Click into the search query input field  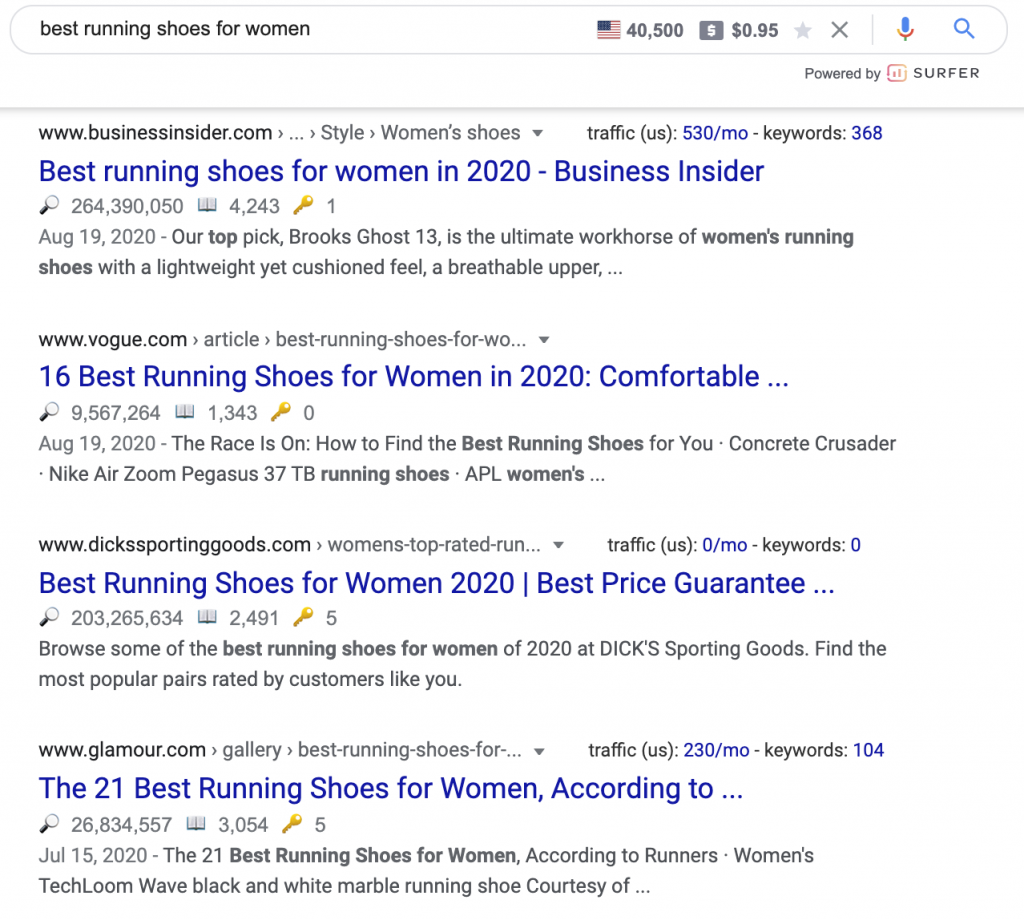[x=307, y=29]
